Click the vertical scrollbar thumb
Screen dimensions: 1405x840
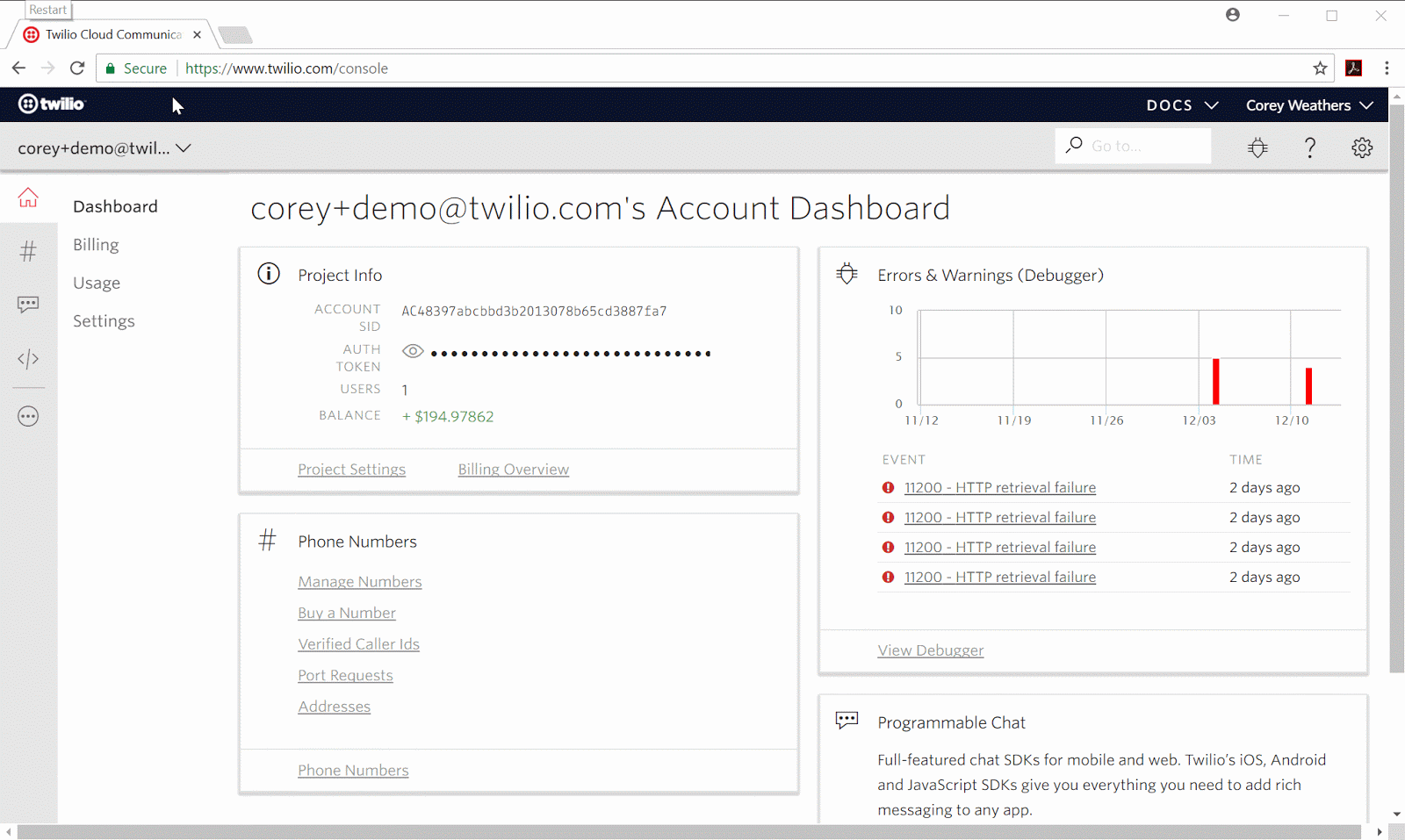click(x=1397, y=389)
